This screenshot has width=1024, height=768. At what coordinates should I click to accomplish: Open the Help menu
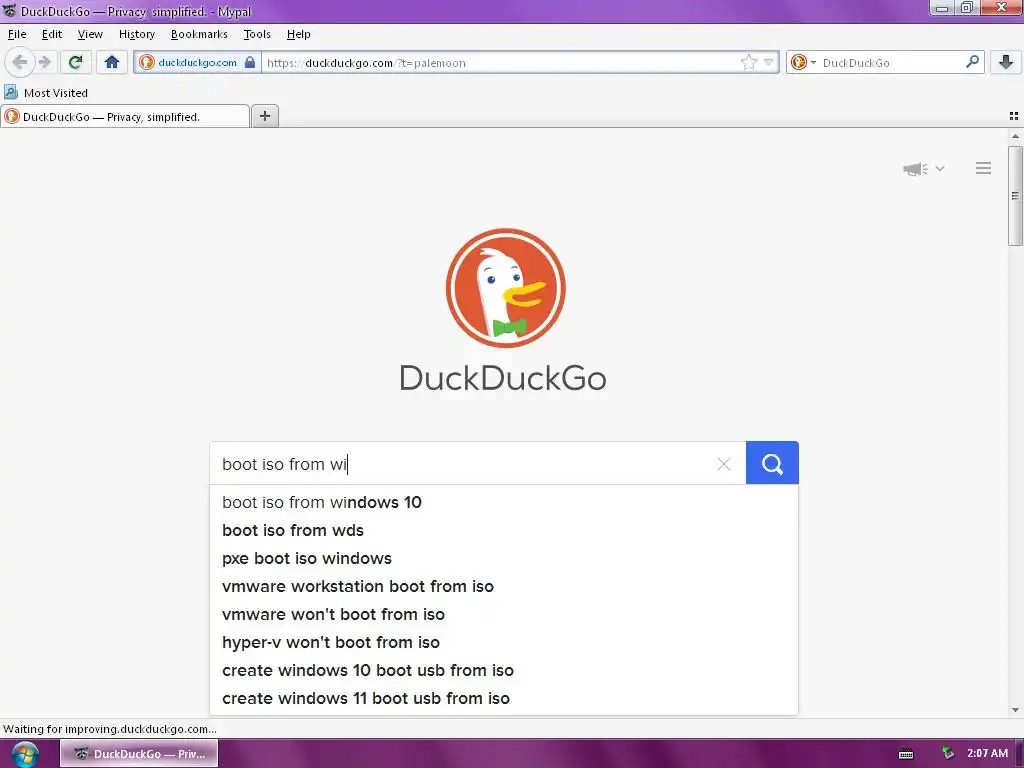(298, 34)
